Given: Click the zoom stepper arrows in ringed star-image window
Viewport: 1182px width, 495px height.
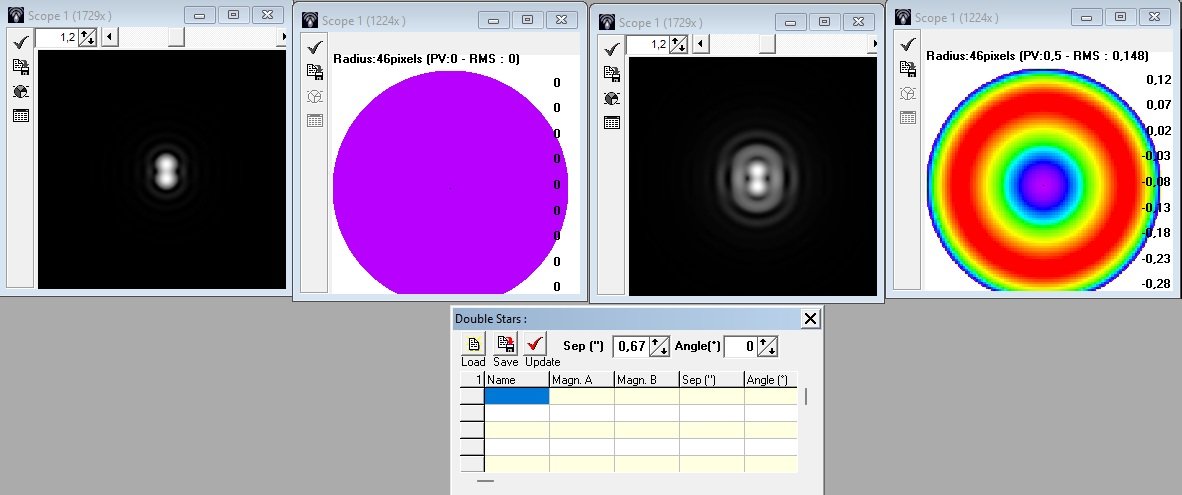Looking at the screenshot, I should click(x=678, y=44).
